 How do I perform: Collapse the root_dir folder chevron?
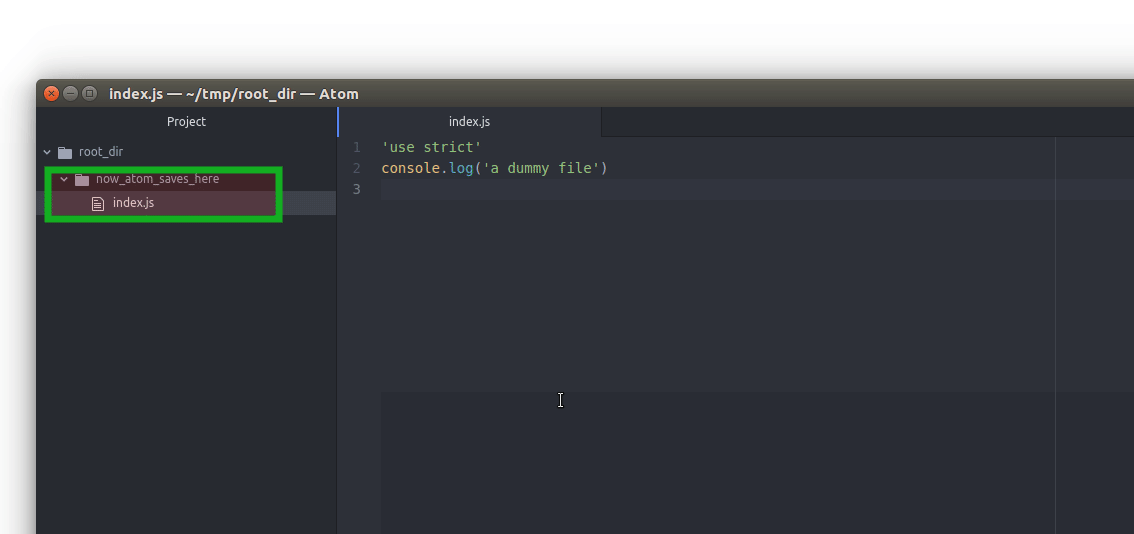pyautogui.click(x=48, y=152)
